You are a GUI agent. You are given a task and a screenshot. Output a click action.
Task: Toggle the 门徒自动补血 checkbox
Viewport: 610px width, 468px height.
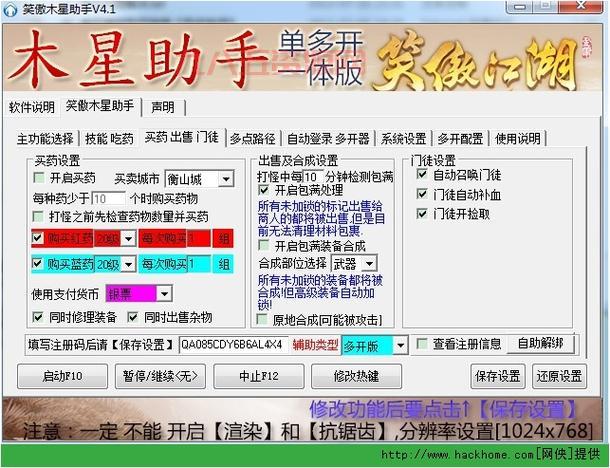(422, 194)
